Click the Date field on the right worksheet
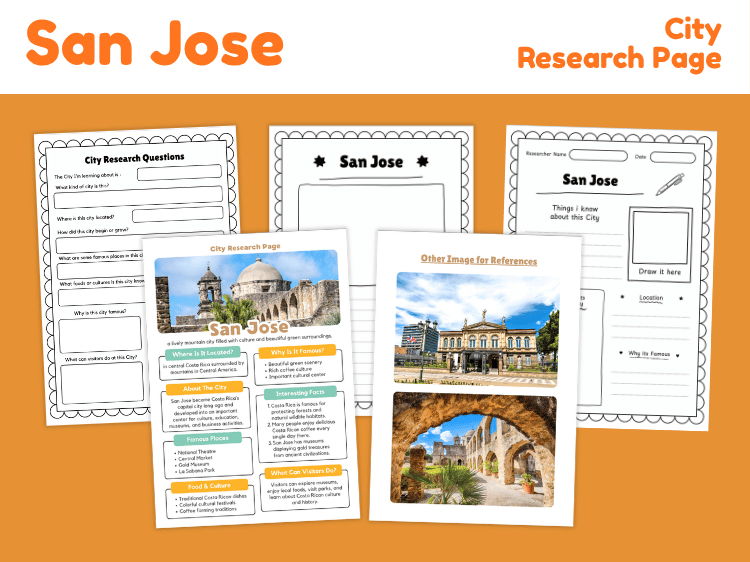The height and width of the screenshot is (562, 750). [673, 157]
